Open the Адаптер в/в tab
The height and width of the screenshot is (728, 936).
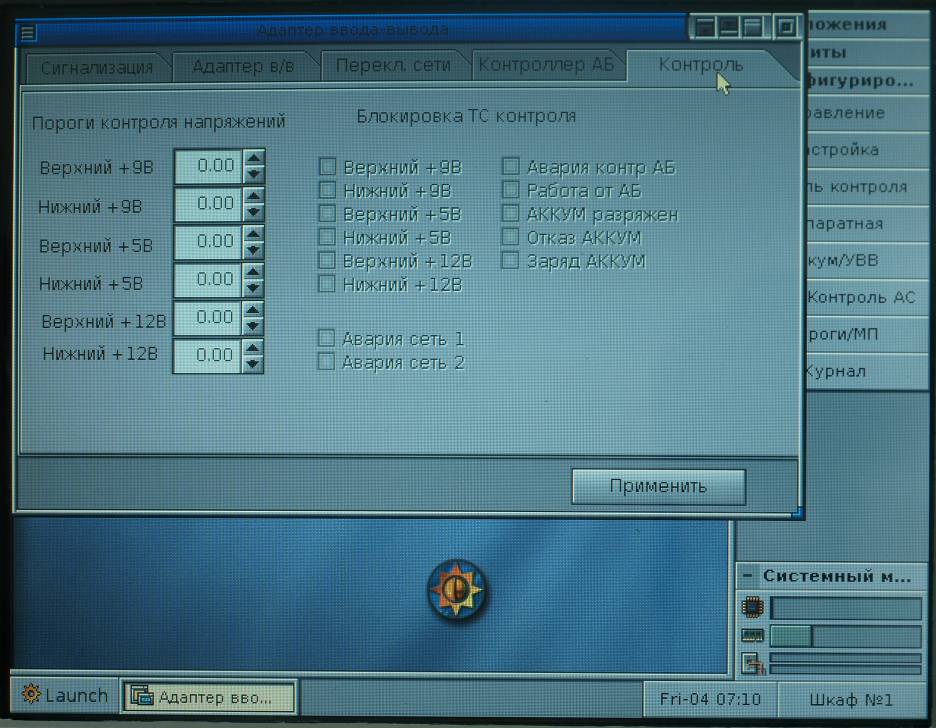(x=243, y=66)
